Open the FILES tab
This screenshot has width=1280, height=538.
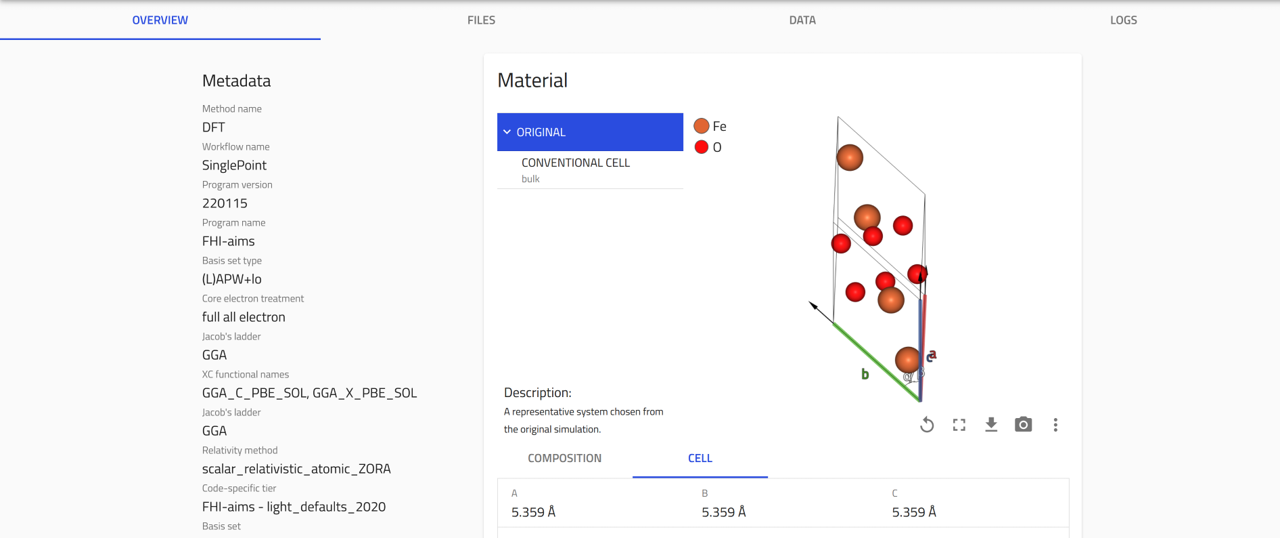481,20
